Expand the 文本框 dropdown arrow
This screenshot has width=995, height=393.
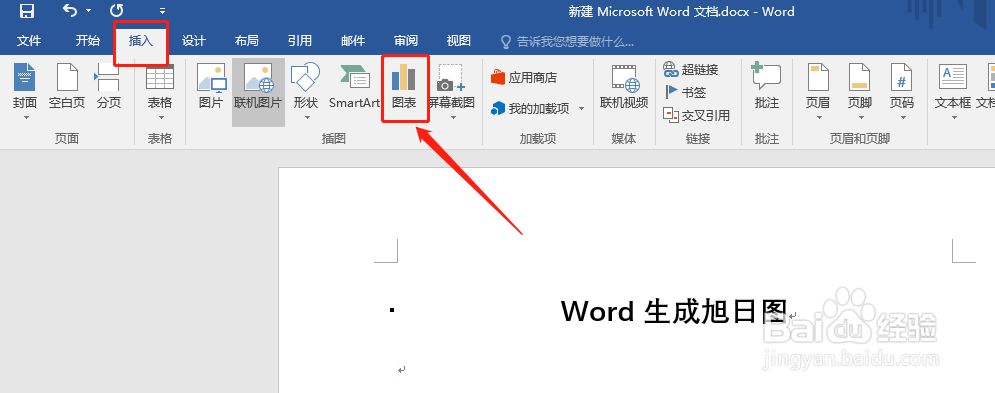tap(953, 117)
